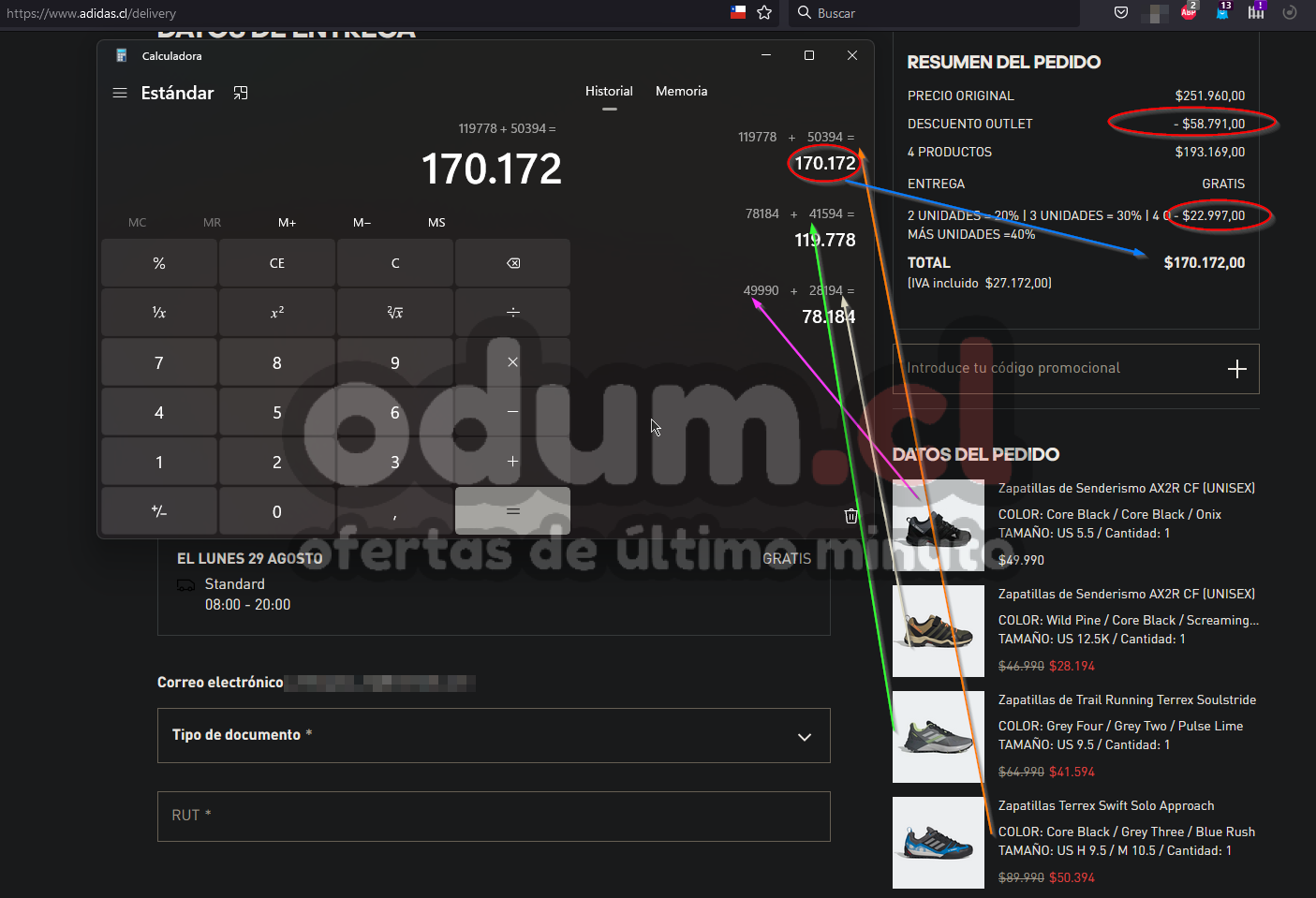Open the Terrex Swift Solo Approach thumbnail
This screenshot has width=1316, height=898.
(x=938, y=843)
